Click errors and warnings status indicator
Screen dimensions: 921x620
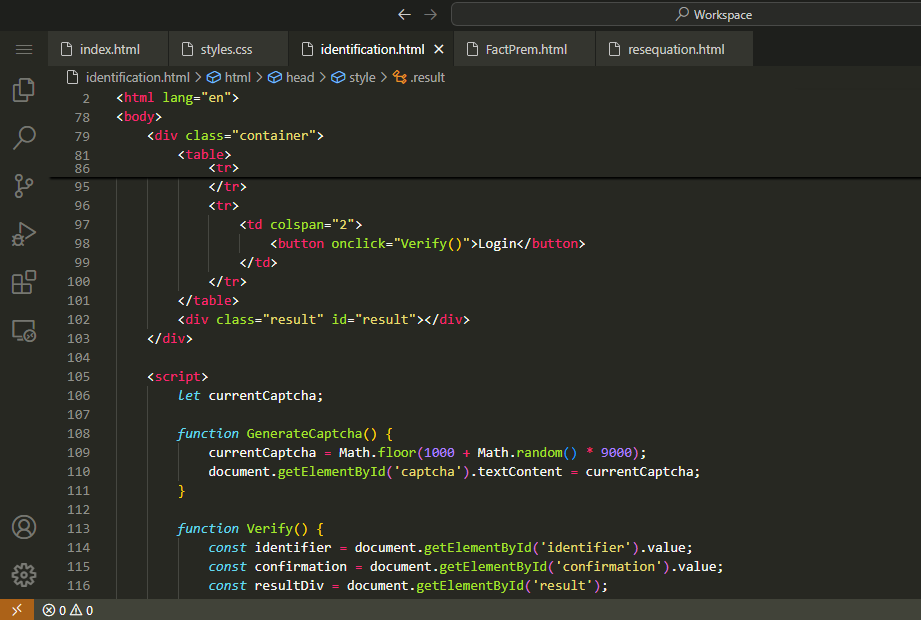click(x=68, y=610)
